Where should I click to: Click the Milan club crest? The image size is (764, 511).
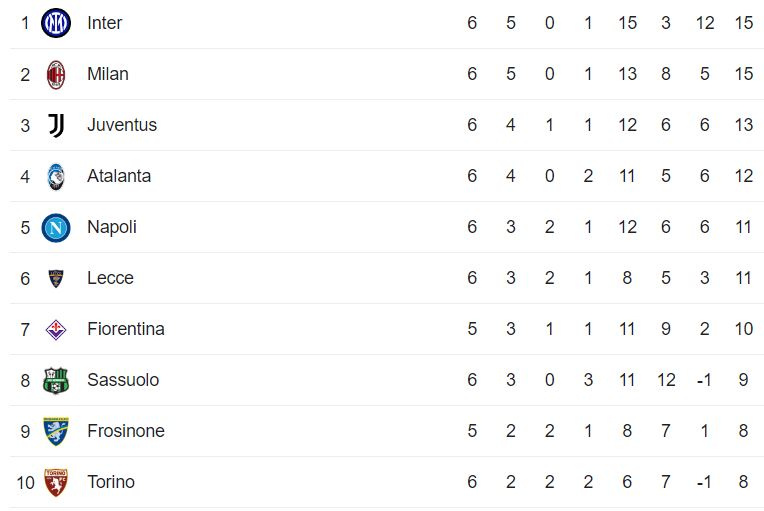pyautogui.click(x=56, y=74)
